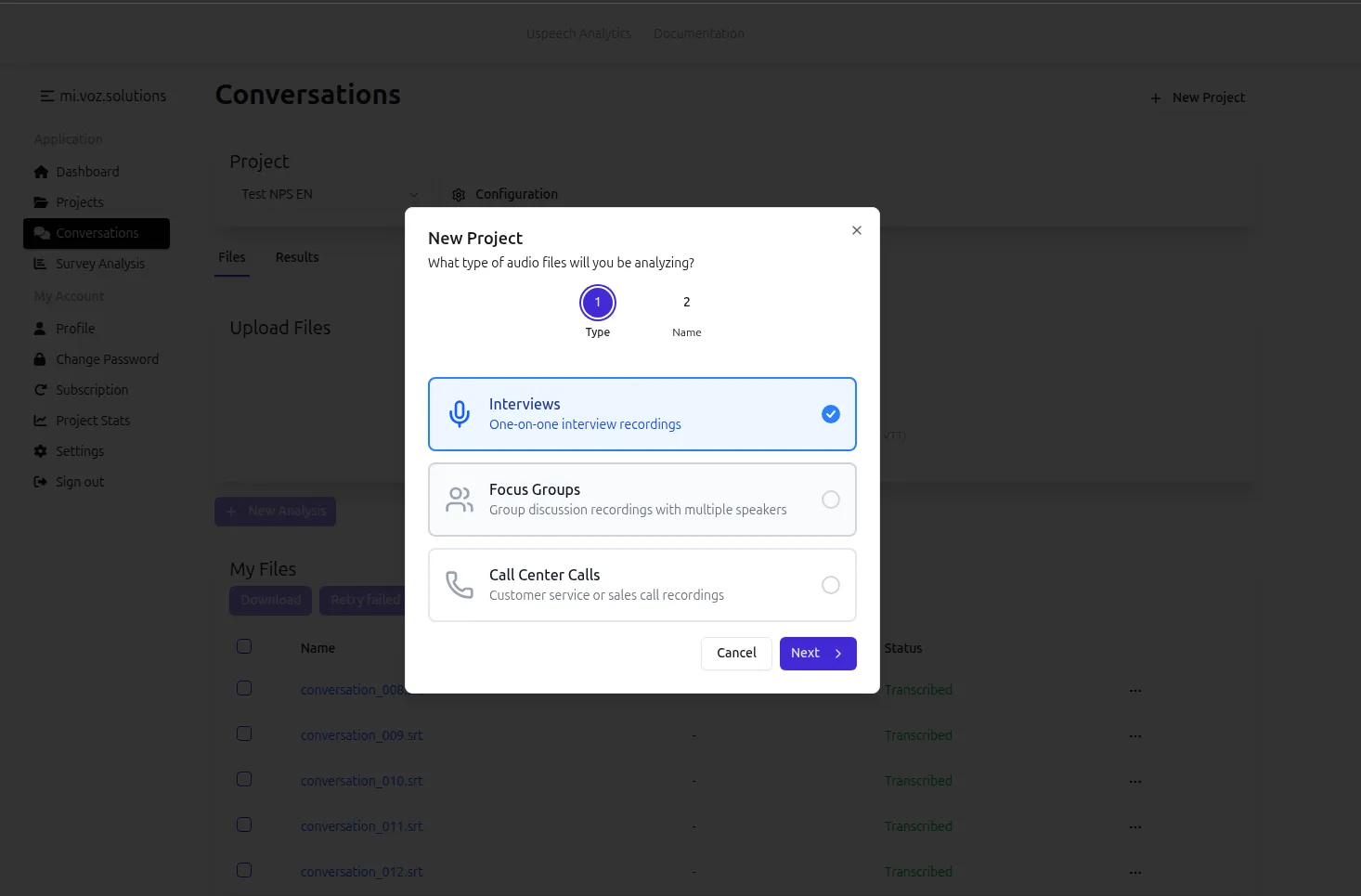This screenshot has width=1361, height=896.
Task: Open the options menu for conversation_011.srt
Action: pos(1134,826)
